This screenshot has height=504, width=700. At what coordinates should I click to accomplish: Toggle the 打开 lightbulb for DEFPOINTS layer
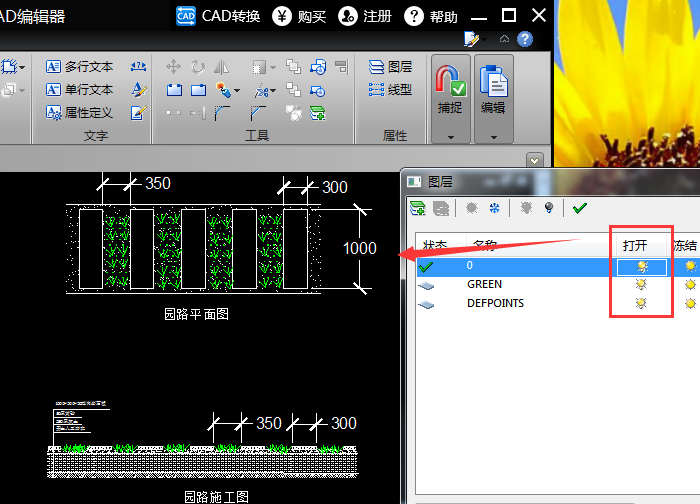(x=642, y=303)
